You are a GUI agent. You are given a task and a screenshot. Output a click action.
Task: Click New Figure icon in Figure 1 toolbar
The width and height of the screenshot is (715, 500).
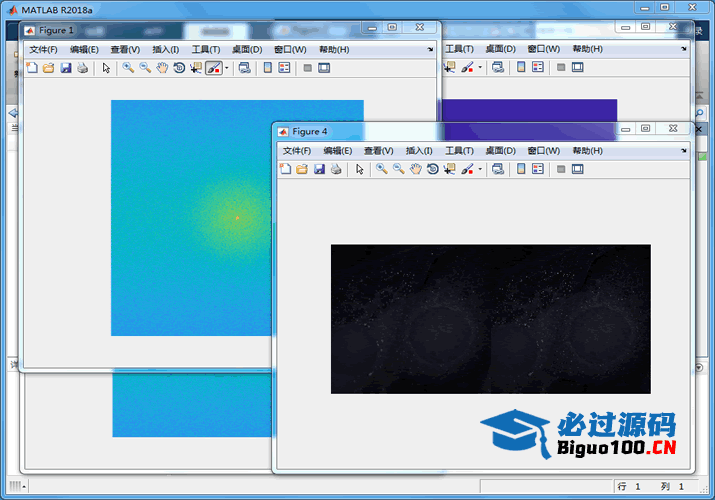tap(32, 68)
